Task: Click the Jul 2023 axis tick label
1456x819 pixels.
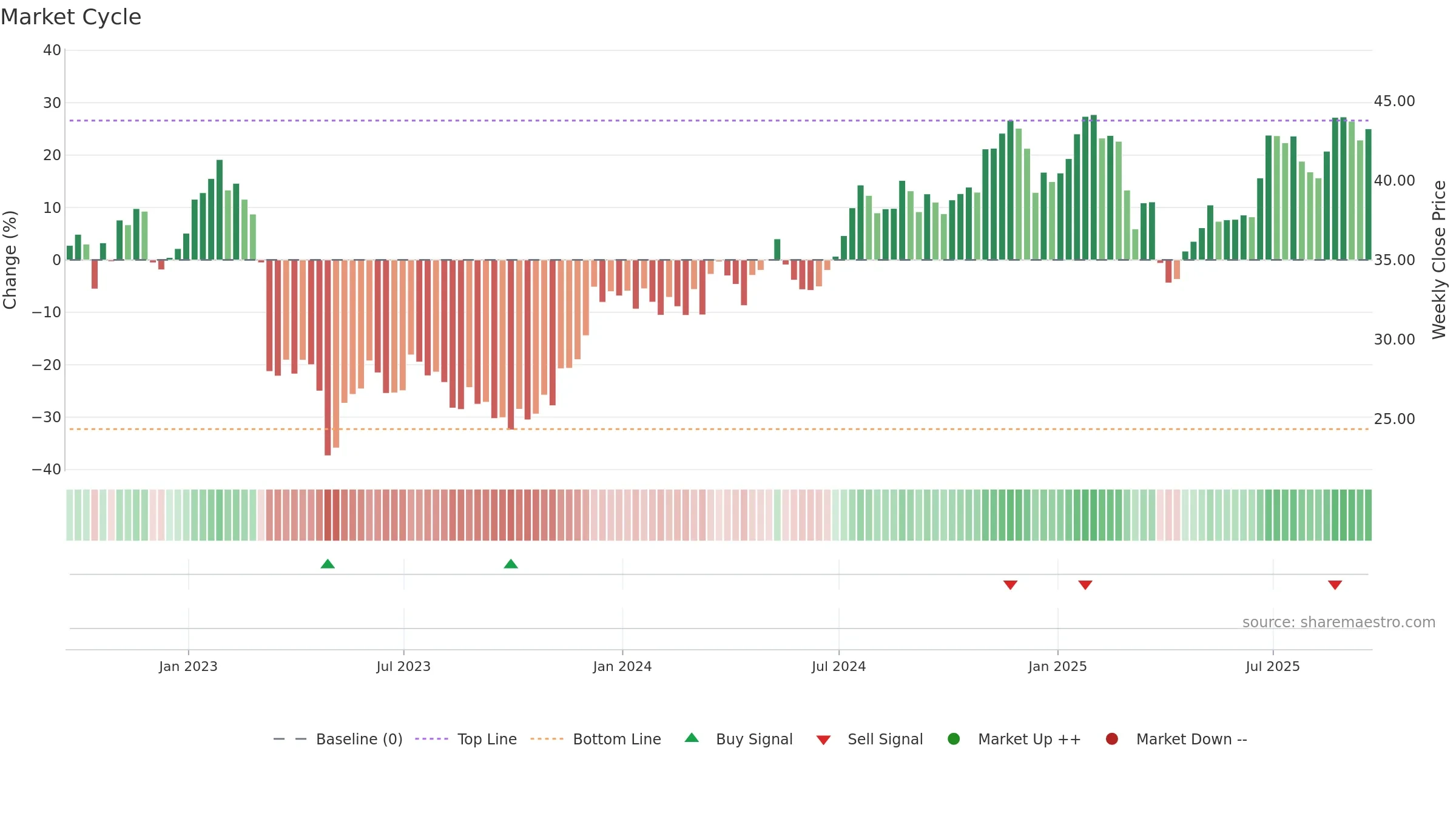Action: pos(403,667)
